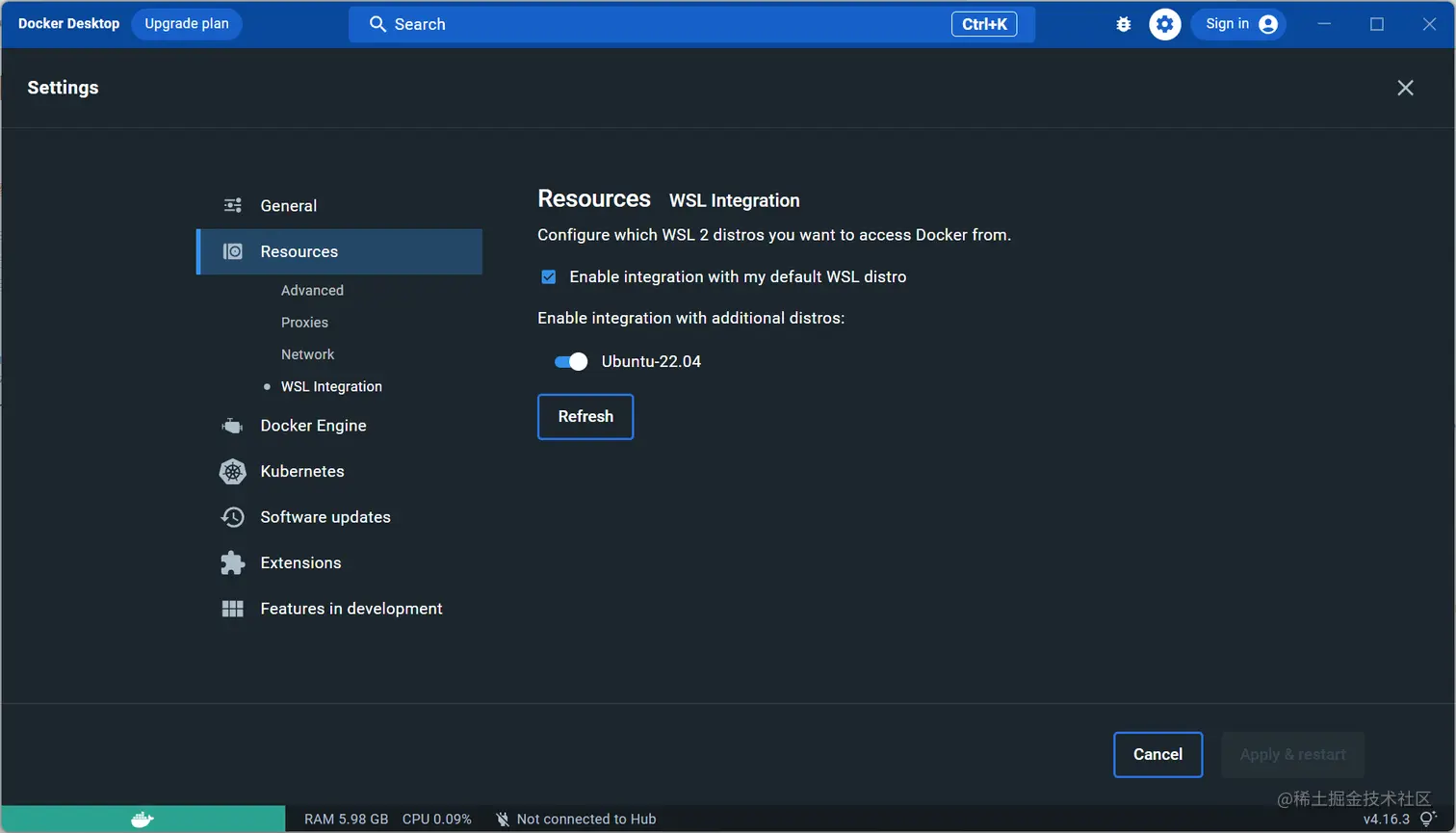
Task: Click the Cancel button
Action: (x=1157, y=755)
